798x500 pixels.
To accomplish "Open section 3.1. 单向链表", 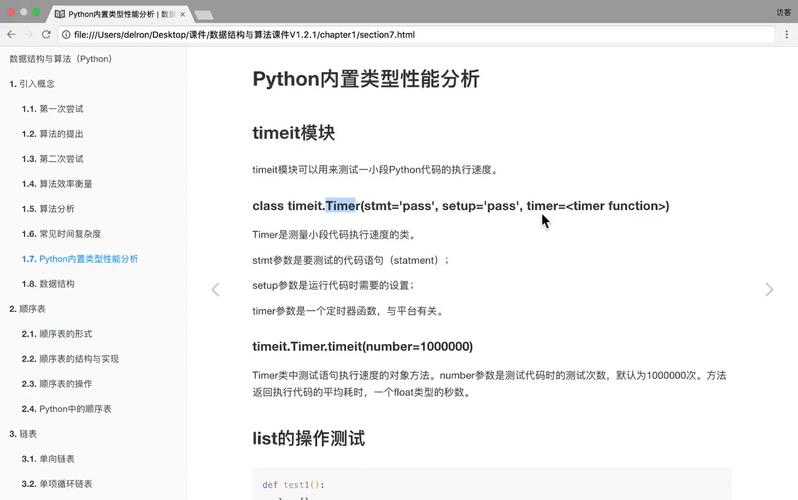I will pyautogui.click(x=48, y=459).
